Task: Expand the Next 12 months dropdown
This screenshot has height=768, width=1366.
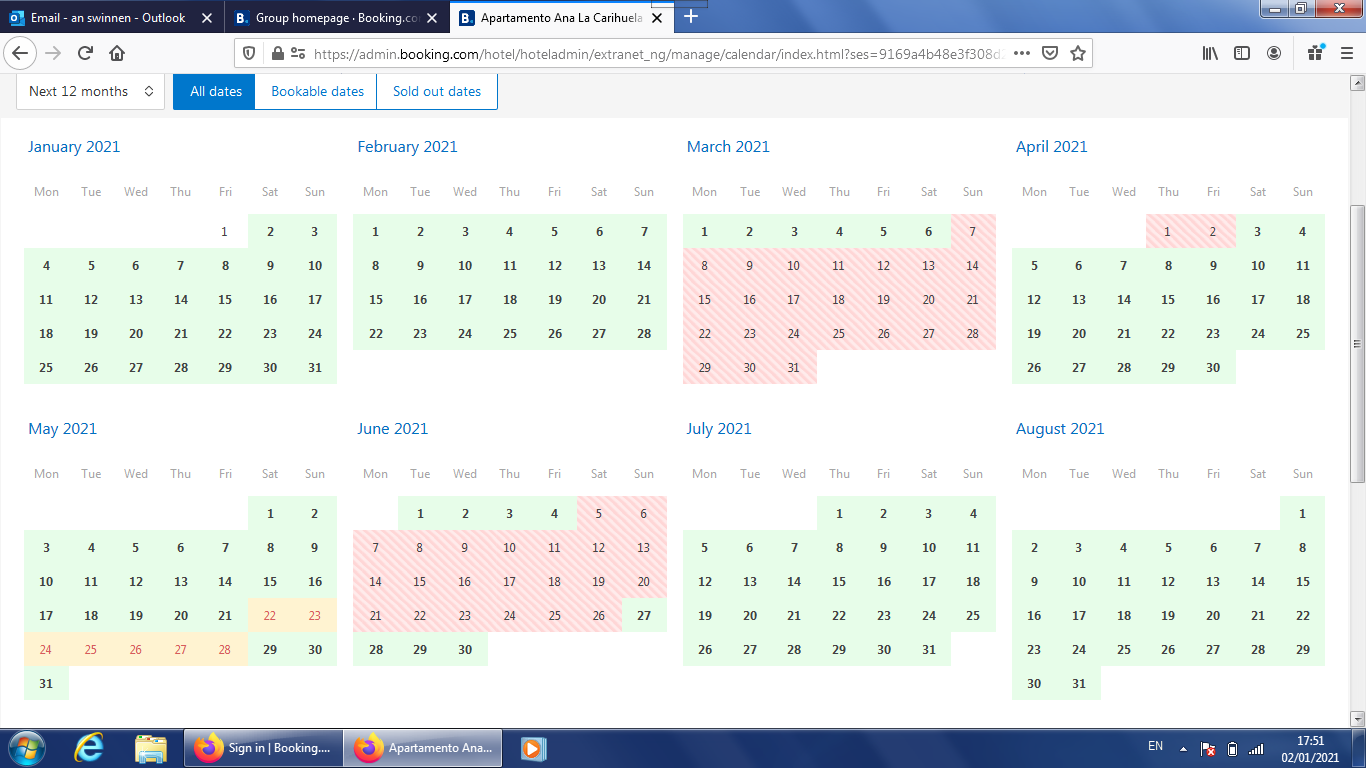Action: point(90,91)
